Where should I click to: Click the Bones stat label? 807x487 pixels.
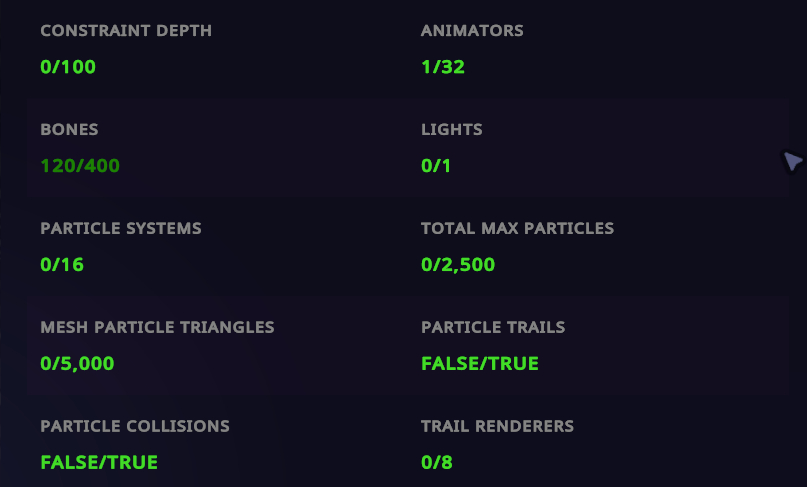(69, 130)
